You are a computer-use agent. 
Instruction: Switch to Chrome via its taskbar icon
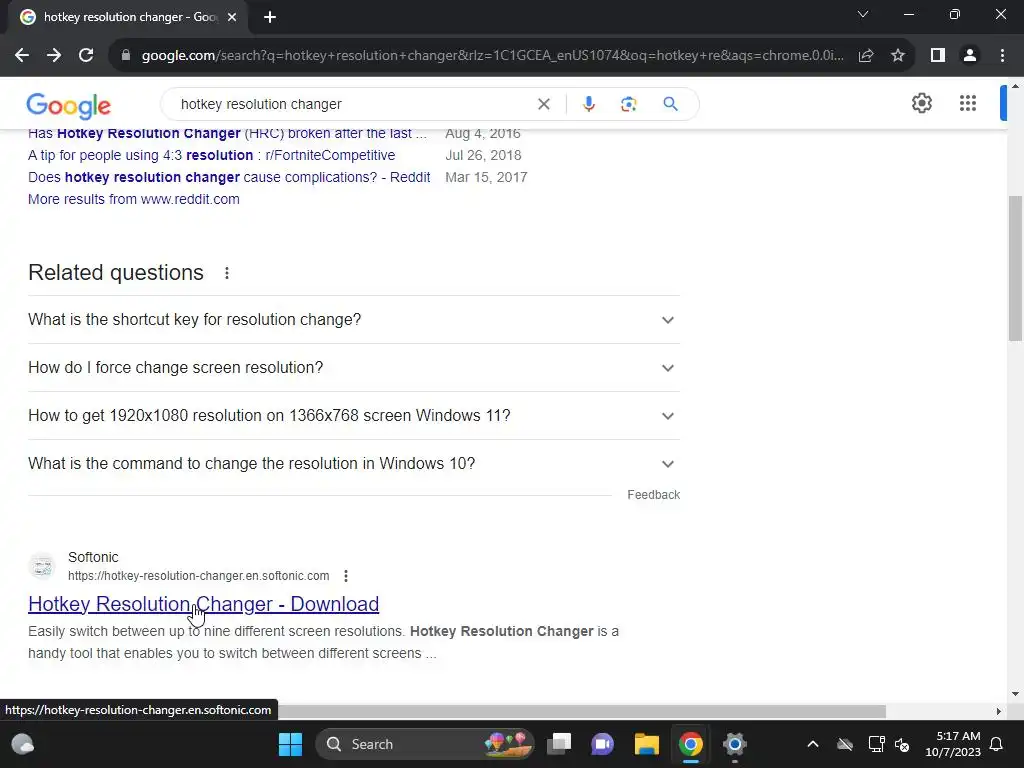coord(690,744)
